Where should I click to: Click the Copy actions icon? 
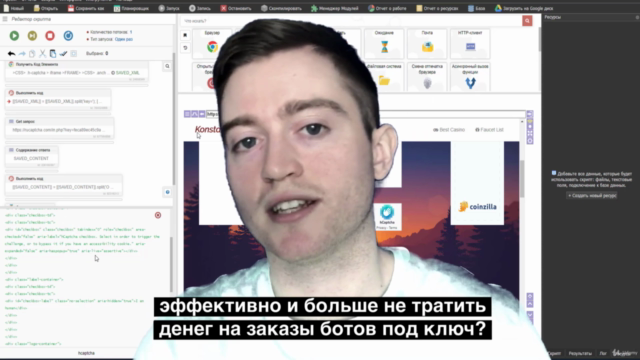pyautogui.click(x=32, y=53)
